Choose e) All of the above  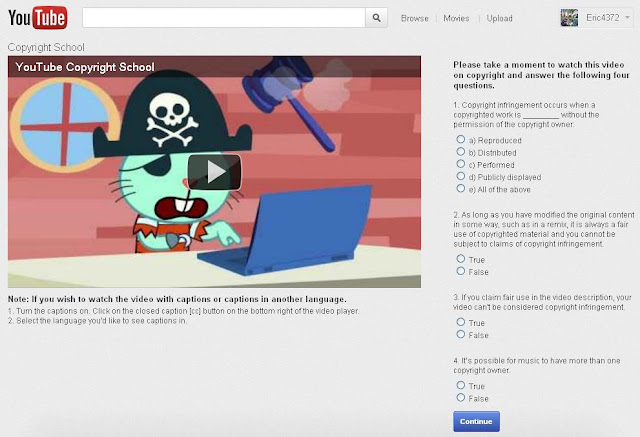461,189
